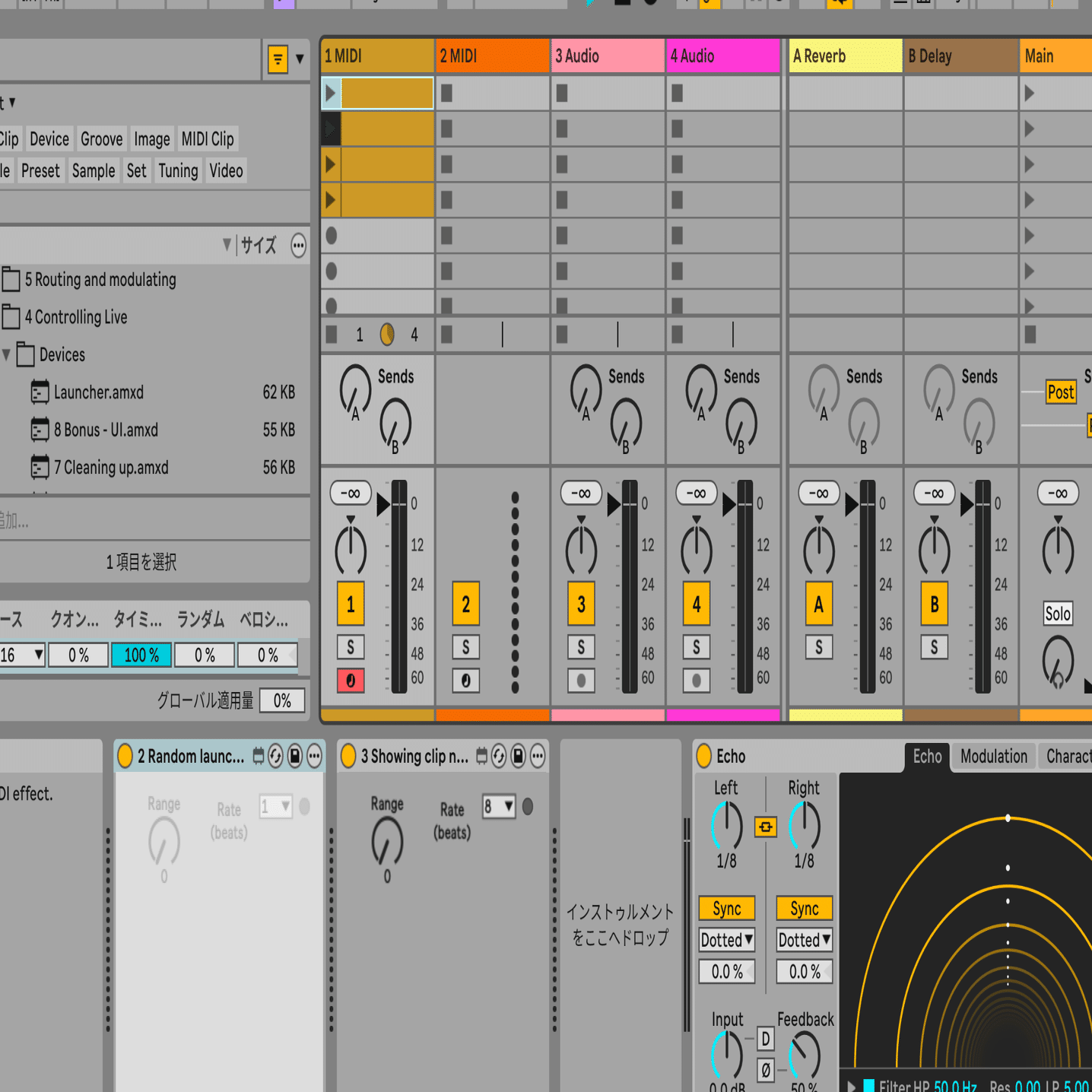Click the ellipsis icon on "3 Showing clip n..." title bar
1092x1092 pixels.
click(538, 756)
